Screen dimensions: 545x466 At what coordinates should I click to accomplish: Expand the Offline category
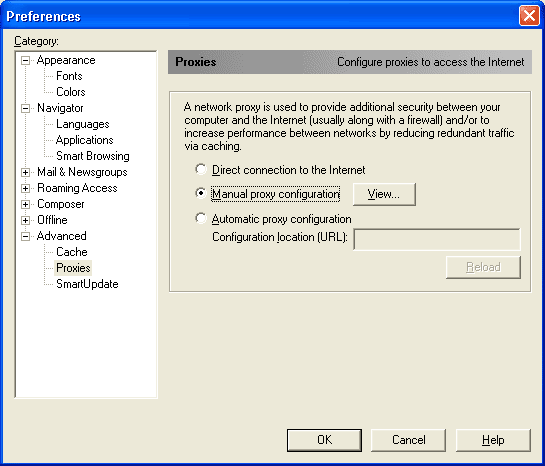pyautogui.click(x=25, y=220)
